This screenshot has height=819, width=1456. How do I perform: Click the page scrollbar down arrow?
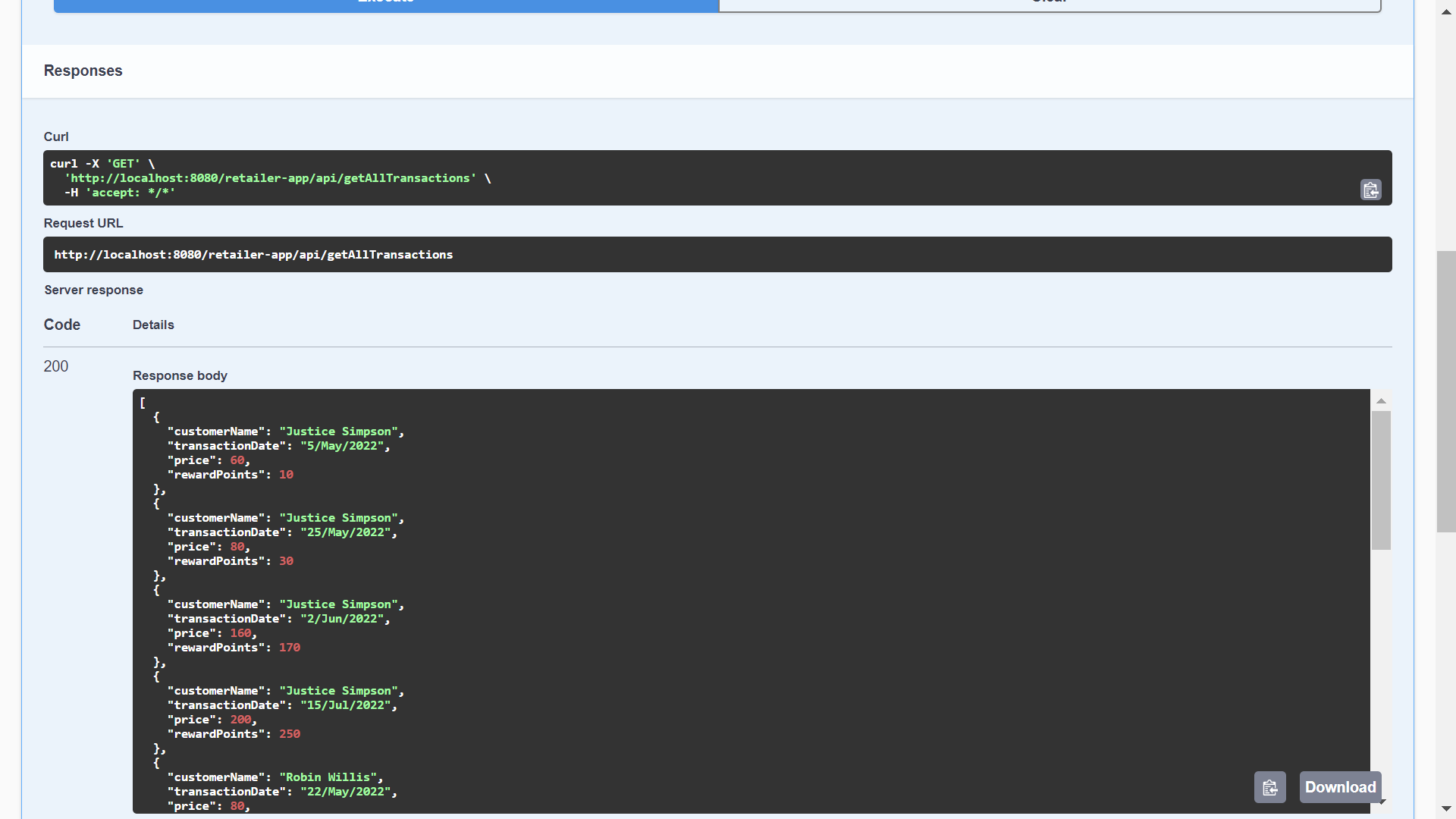coord(1445,808)
